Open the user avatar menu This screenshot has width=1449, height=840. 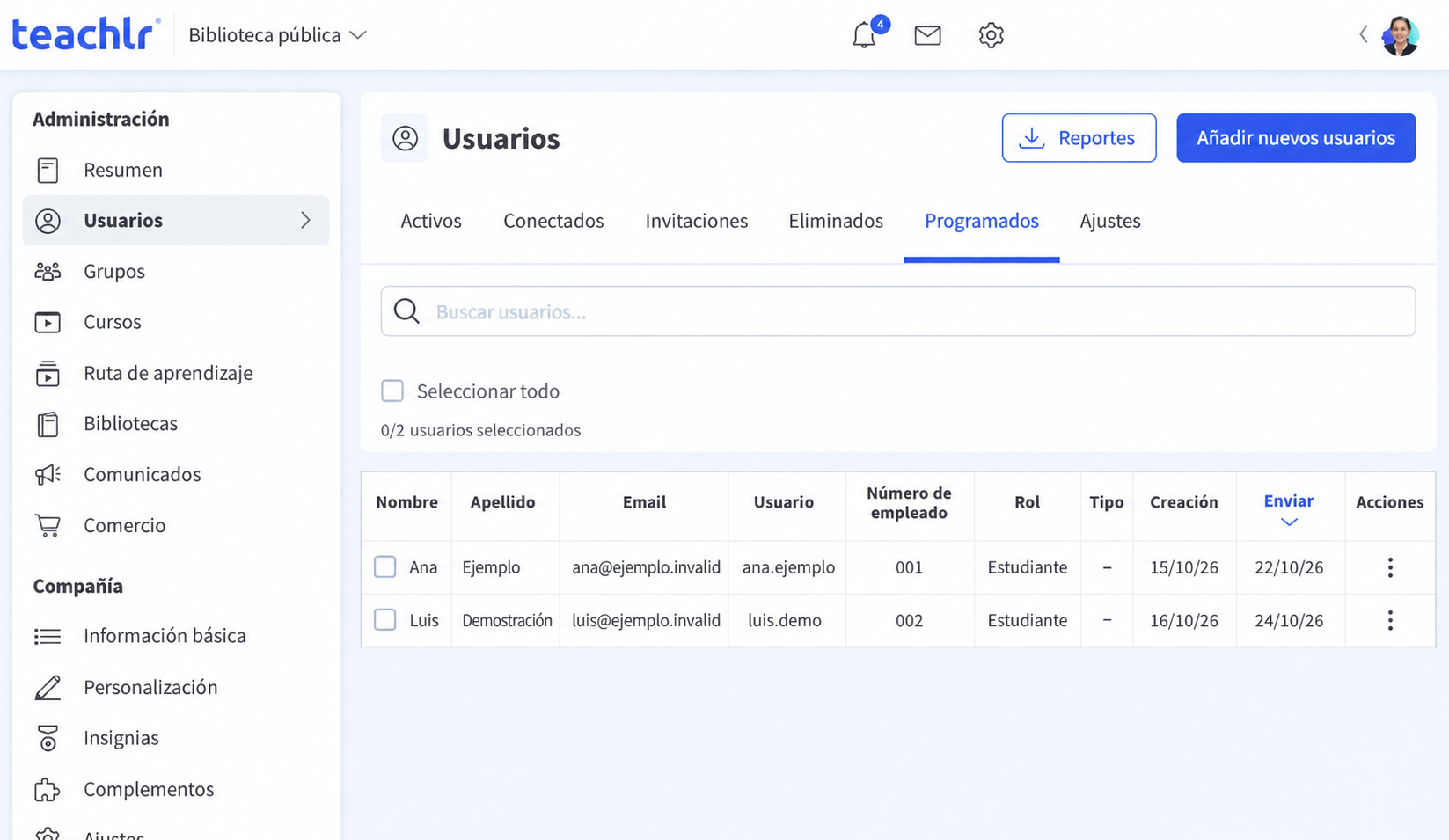[x=1400, y=35]
